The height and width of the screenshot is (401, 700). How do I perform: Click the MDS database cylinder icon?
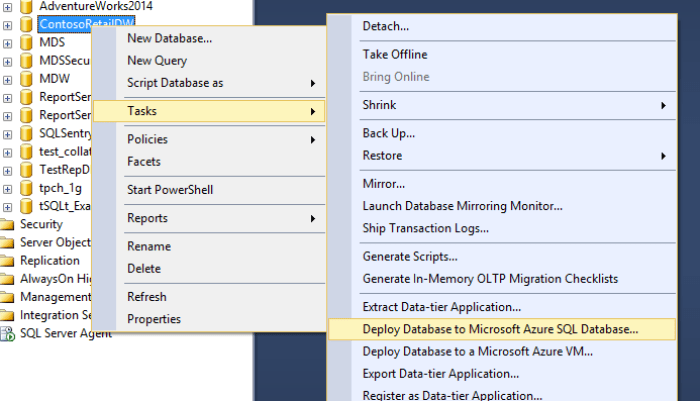click(x=27, y=43)
